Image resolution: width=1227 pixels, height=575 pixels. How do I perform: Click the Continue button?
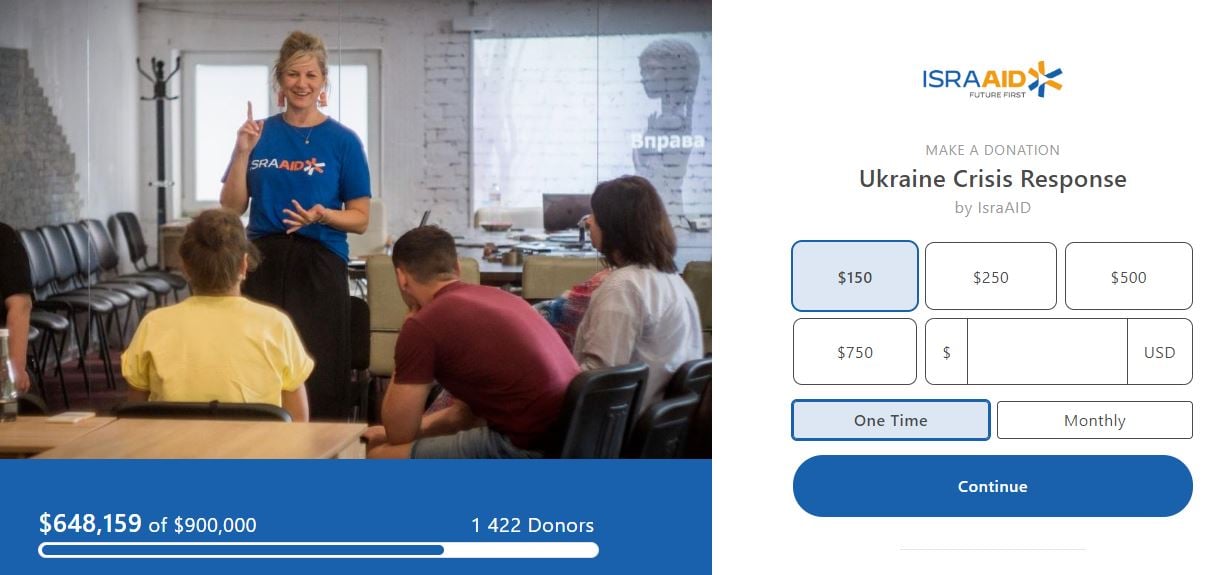point(993,486)
